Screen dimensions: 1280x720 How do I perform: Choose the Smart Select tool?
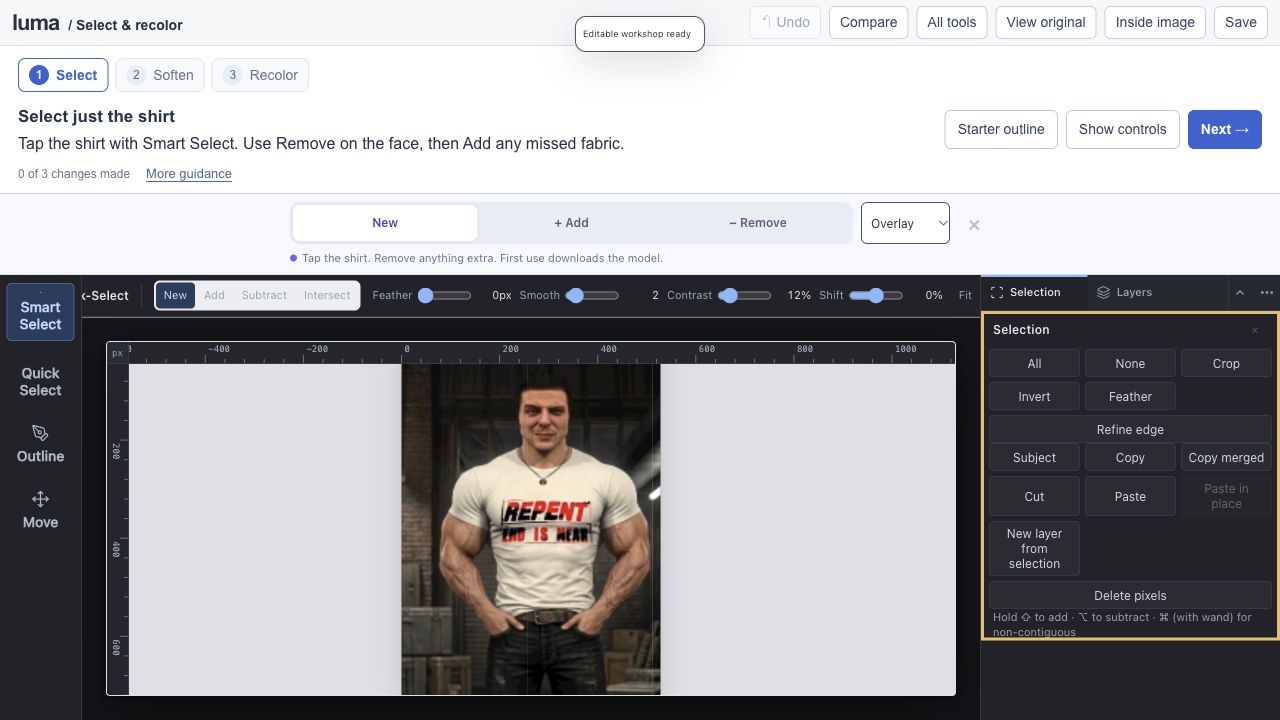pos(40,312)
